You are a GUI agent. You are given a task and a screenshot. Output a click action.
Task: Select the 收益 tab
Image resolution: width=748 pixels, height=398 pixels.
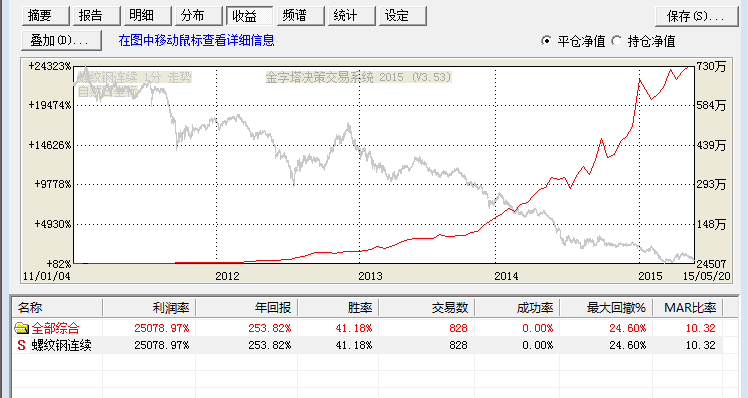point(249,16)
